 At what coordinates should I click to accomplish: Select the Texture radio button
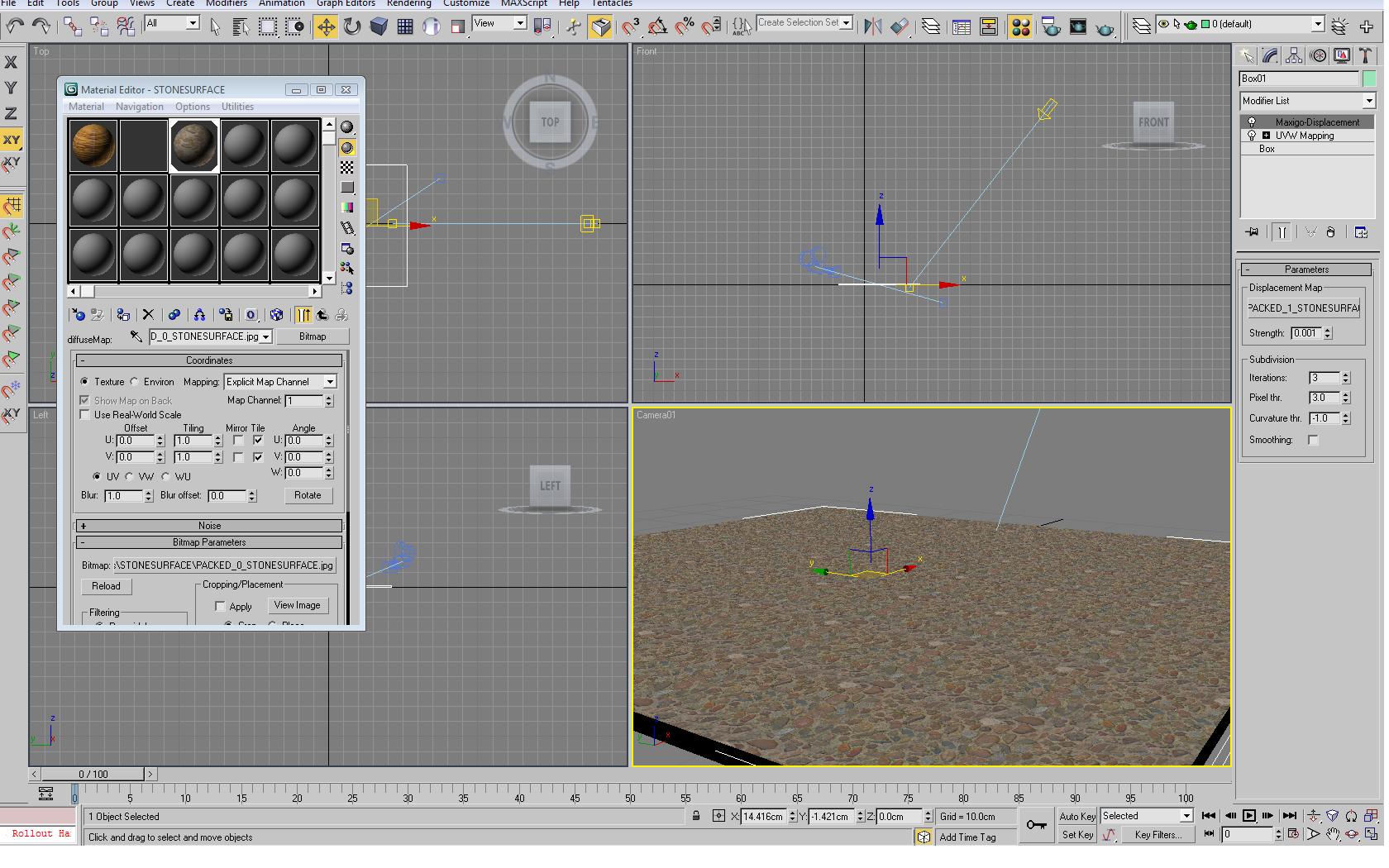(x=84, y=382)
